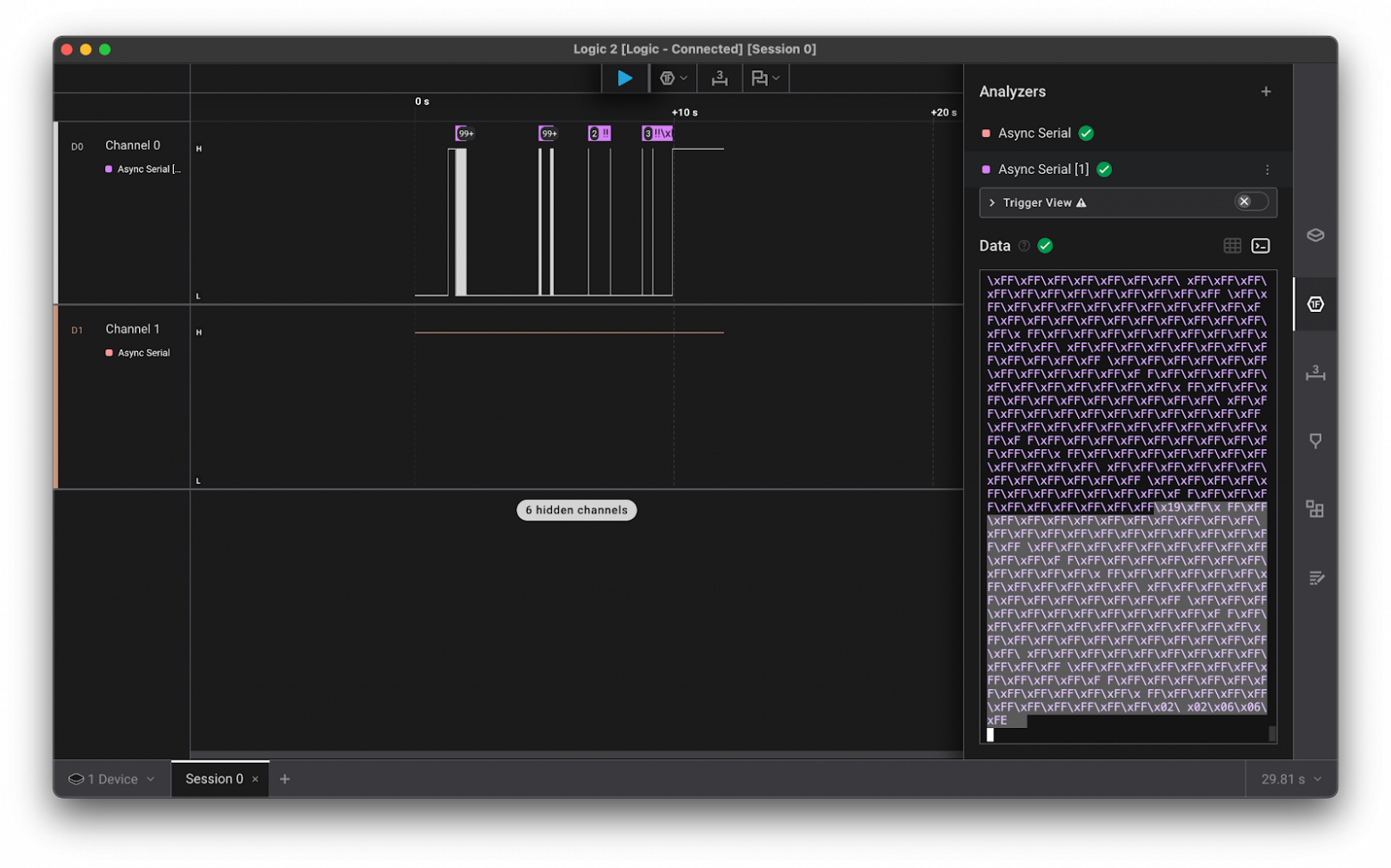Select the Channel 1 label
Image resolution: width=1391 pixels, height=868 pixels.
pyautogui.click(x=133, y=329)
